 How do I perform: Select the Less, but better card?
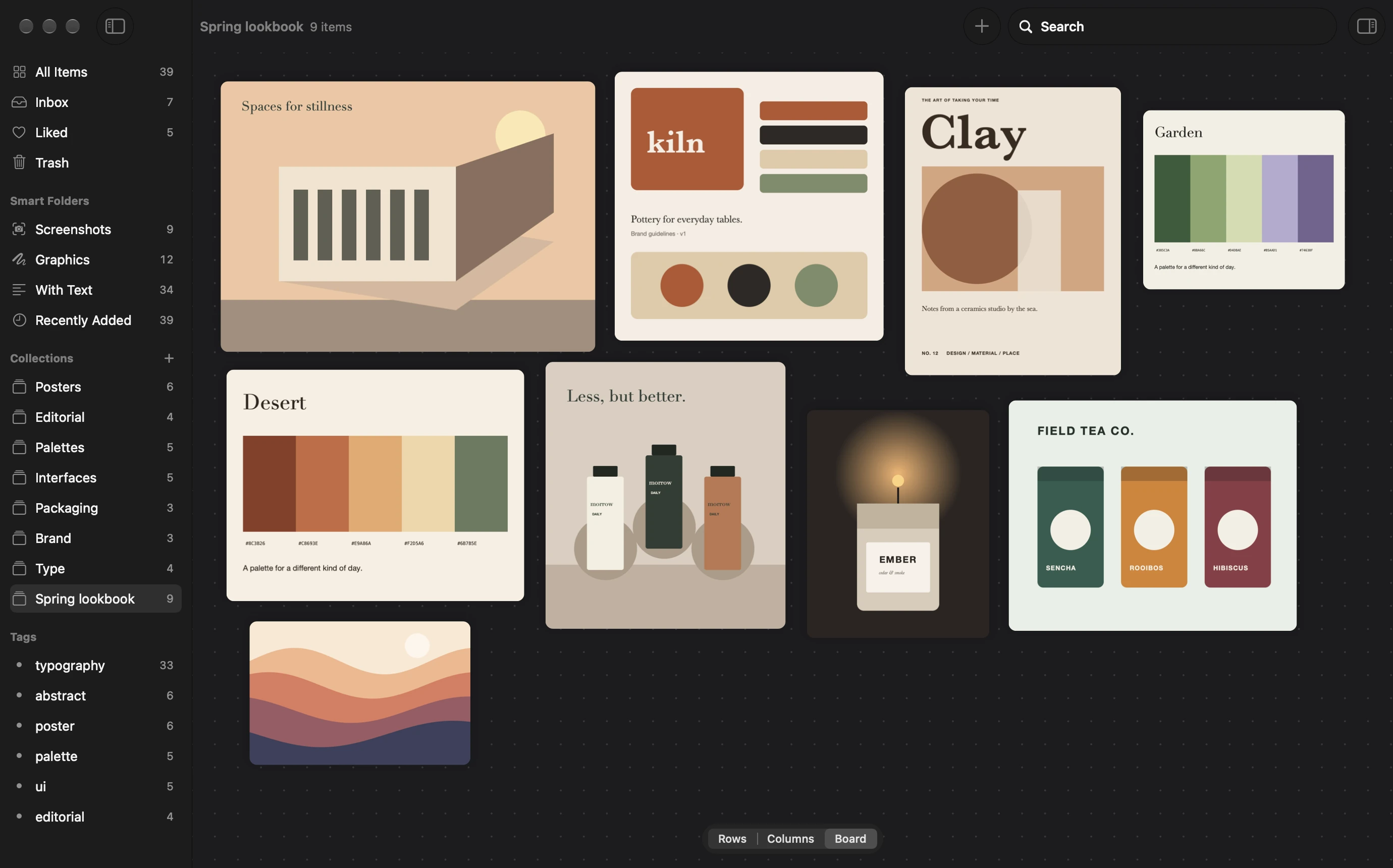click(x=665, y=496)
